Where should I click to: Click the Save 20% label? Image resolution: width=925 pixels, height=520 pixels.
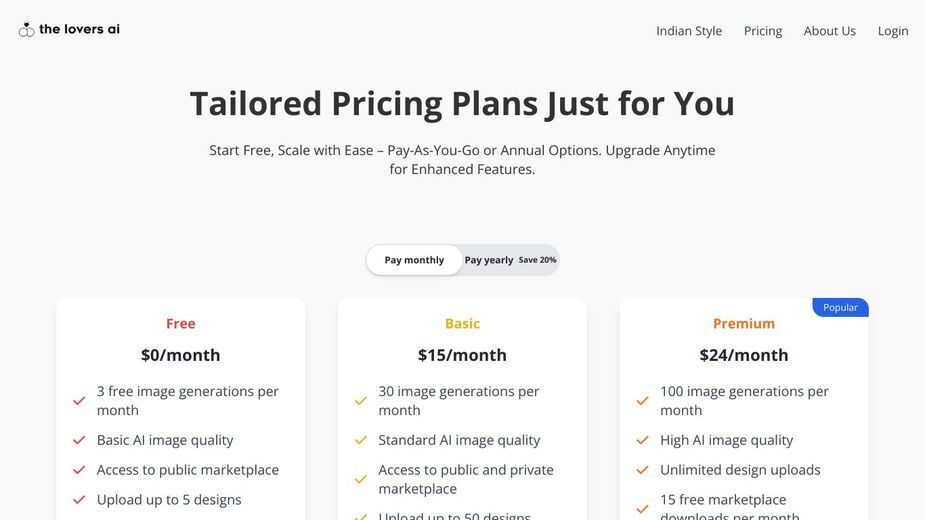click(x=537, y=260)
